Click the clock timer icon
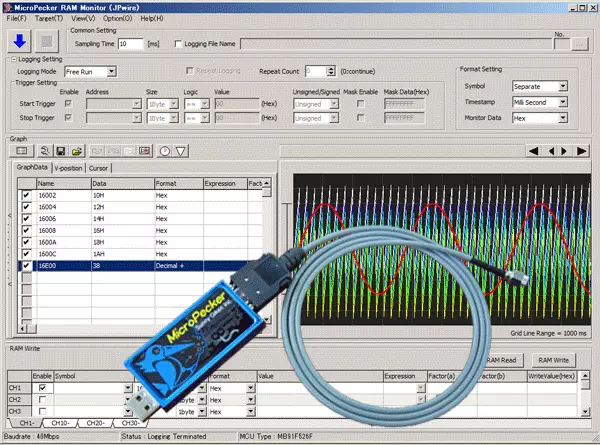This screenshot has width=600, height=445. click(164, 151)
